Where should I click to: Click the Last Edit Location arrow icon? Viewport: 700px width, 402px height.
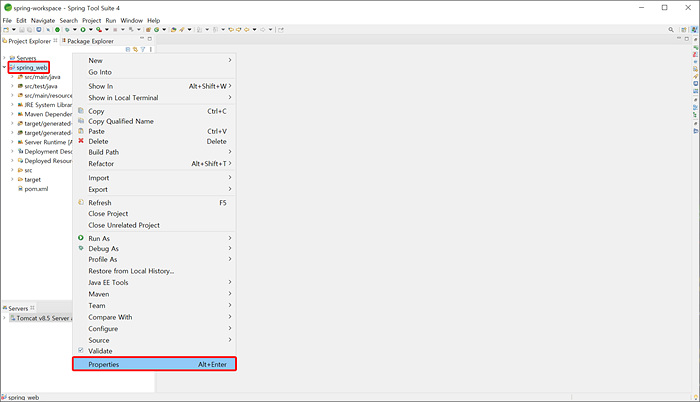[x=231, y=29]
